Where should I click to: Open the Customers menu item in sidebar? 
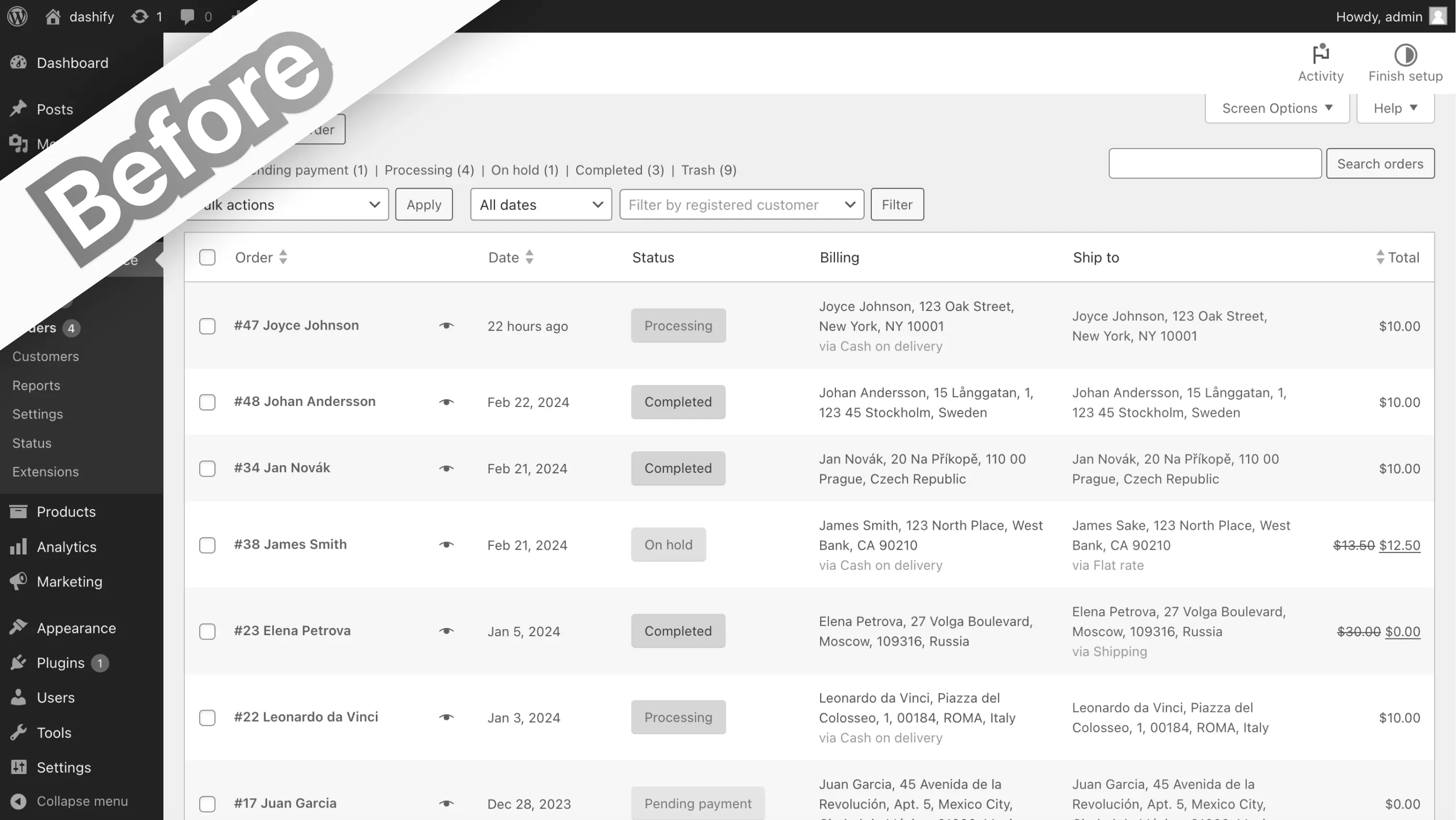[x=46, y=356]
